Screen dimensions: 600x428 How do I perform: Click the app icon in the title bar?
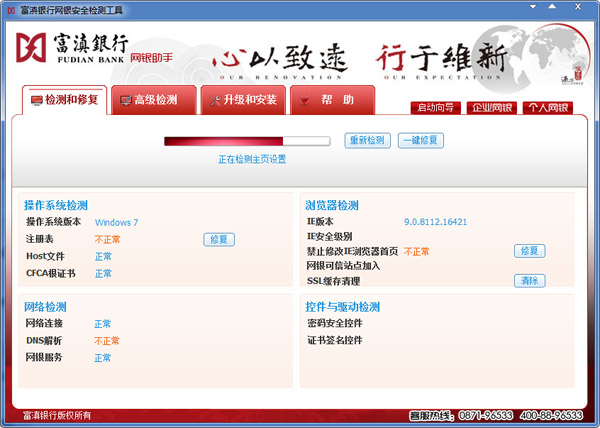10,9
